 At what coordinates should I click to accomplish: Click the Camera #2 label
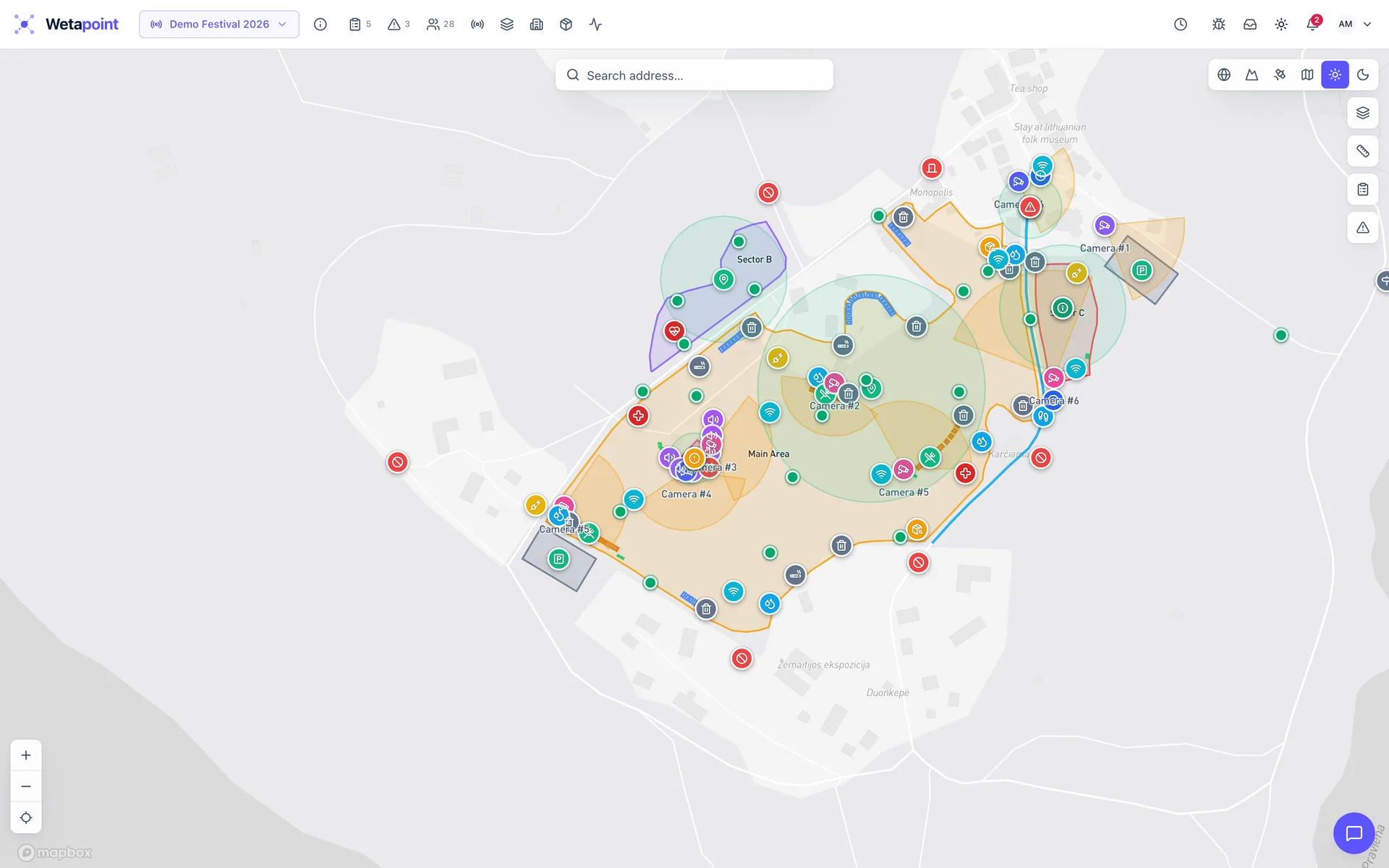tap(834, 407)
